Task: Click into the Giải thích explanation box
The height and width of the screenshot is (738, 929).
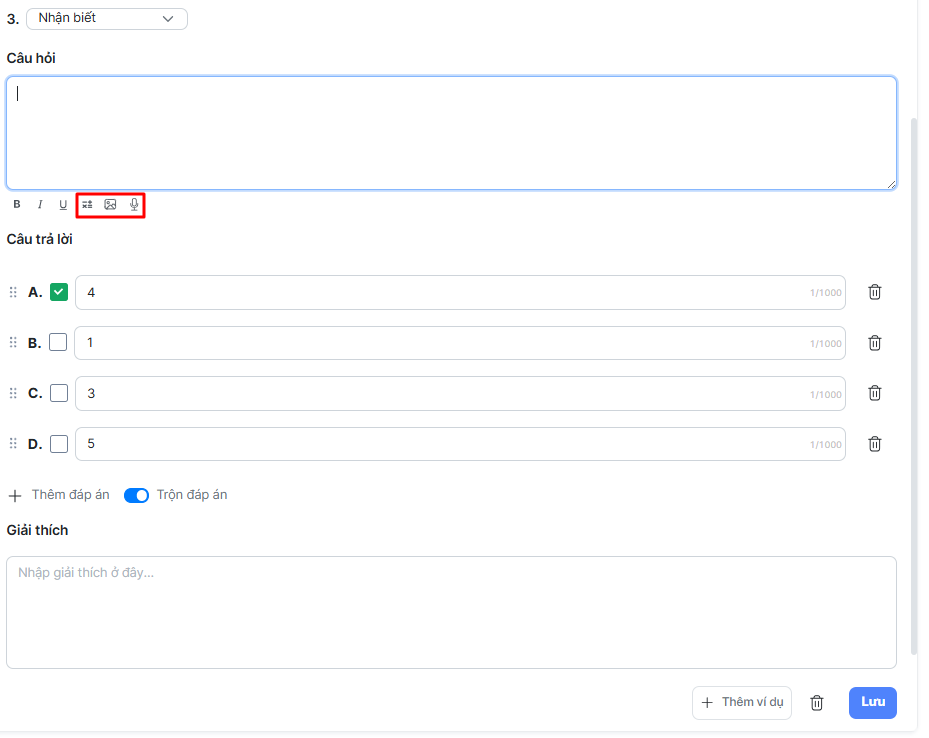Action: coord(450,612)
